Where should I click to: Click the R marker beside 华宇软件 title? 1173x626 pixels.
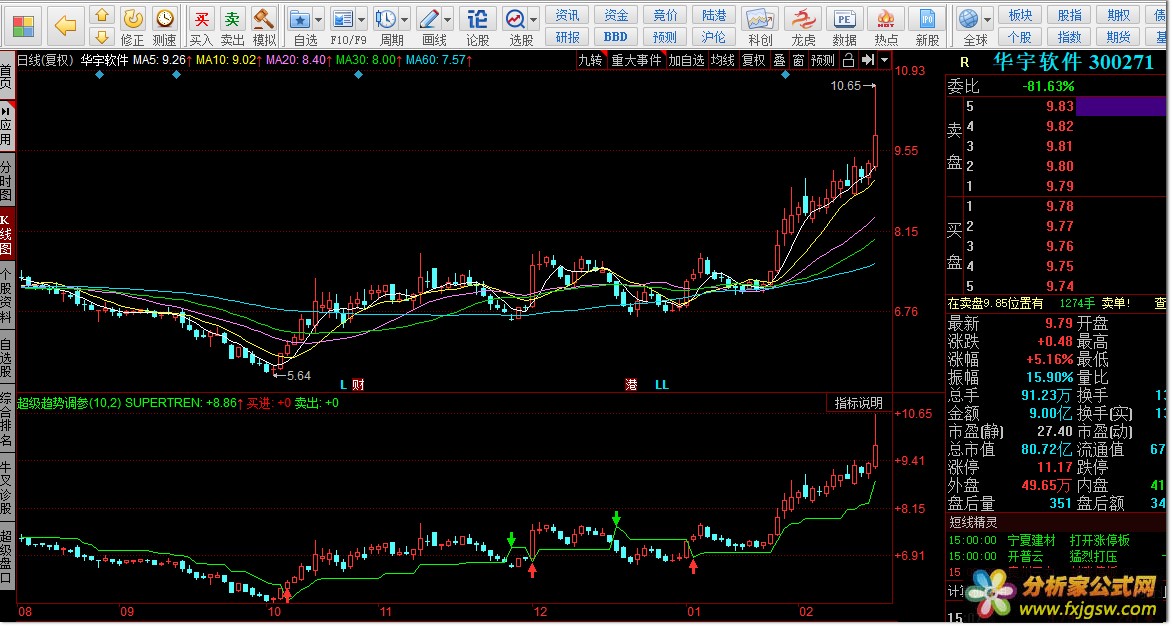(x=964, y=63)
